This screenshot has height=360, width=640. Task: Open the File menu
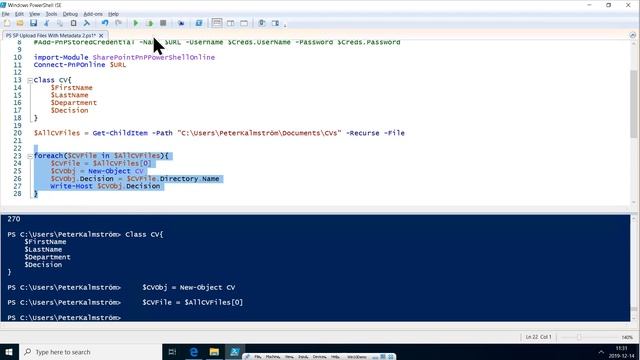(x=5, y=14)
